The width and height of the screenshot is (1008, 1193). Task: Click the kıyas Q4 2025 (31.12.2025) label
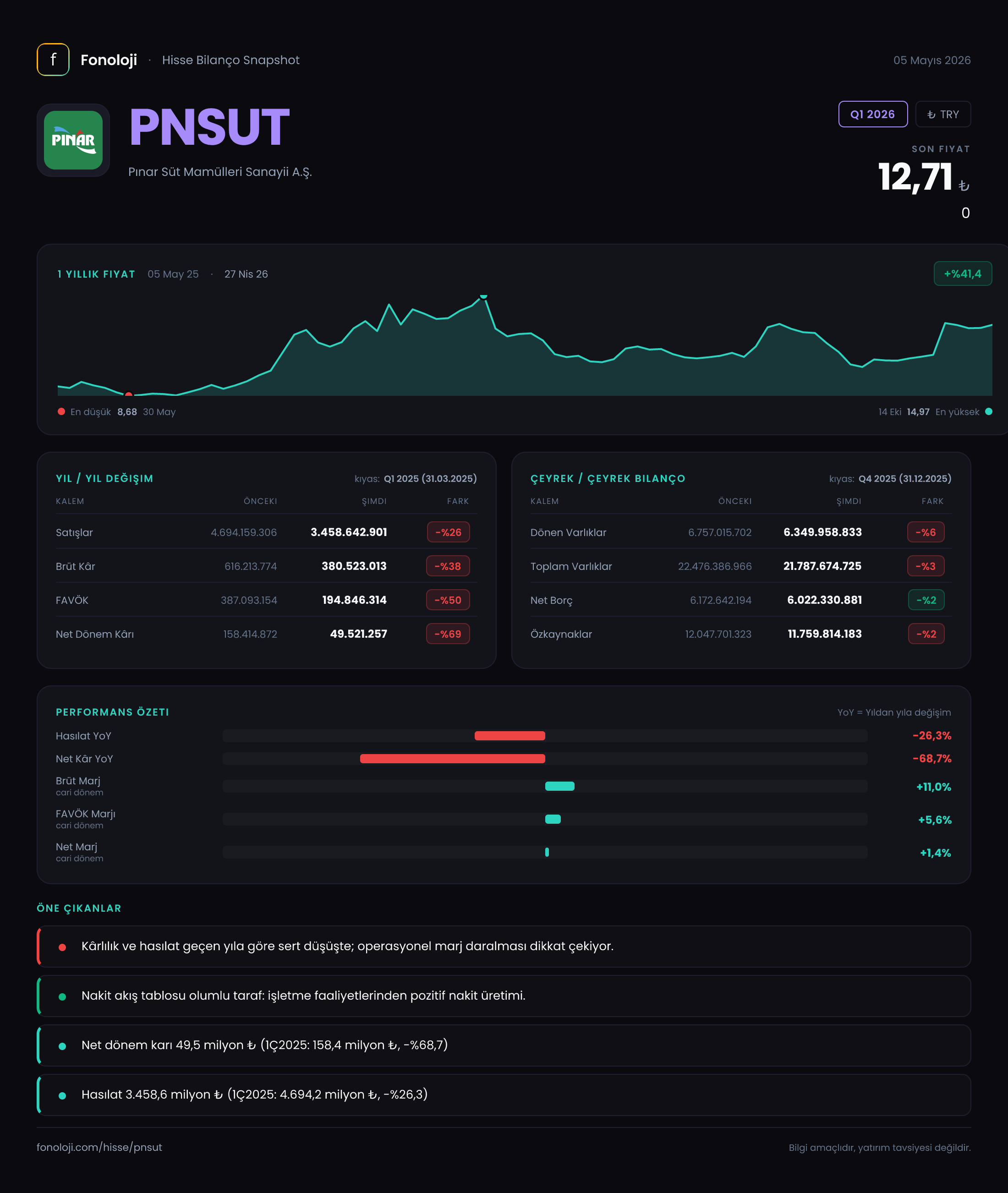(x=890, y=479)
